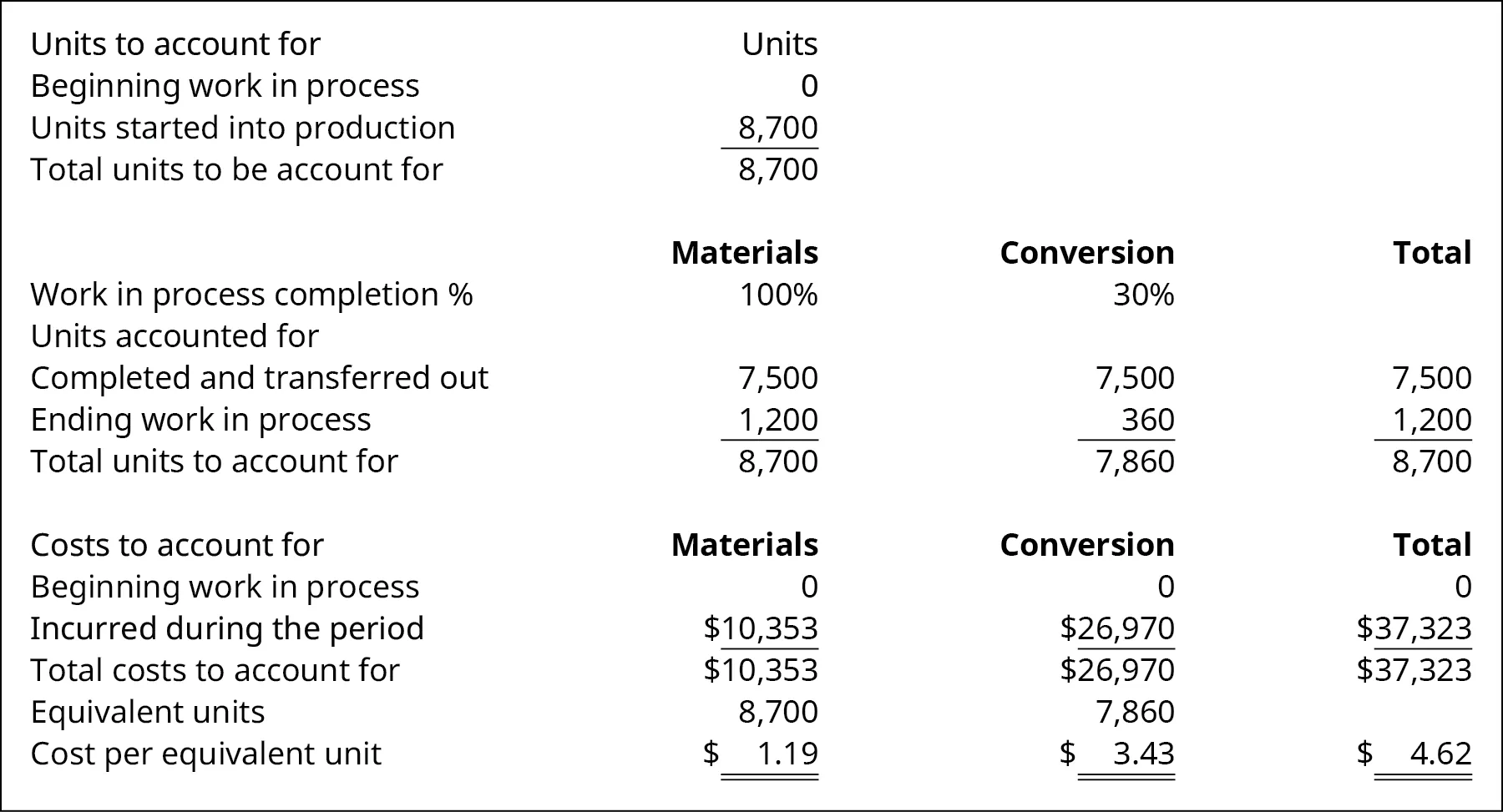1503x812 pixels.
Task: Click the "Units accounted for" label
Action: pyautogui.click(x=175, y=336)
